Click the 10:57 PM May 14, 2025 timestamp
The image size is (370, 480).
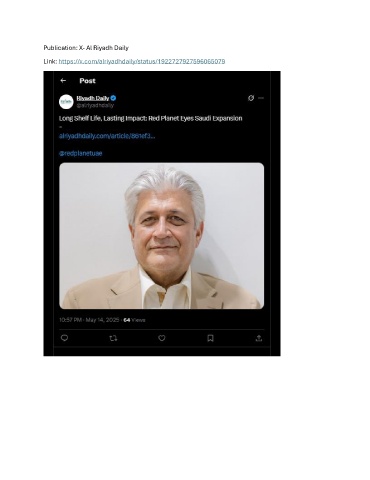pos(89,320)
